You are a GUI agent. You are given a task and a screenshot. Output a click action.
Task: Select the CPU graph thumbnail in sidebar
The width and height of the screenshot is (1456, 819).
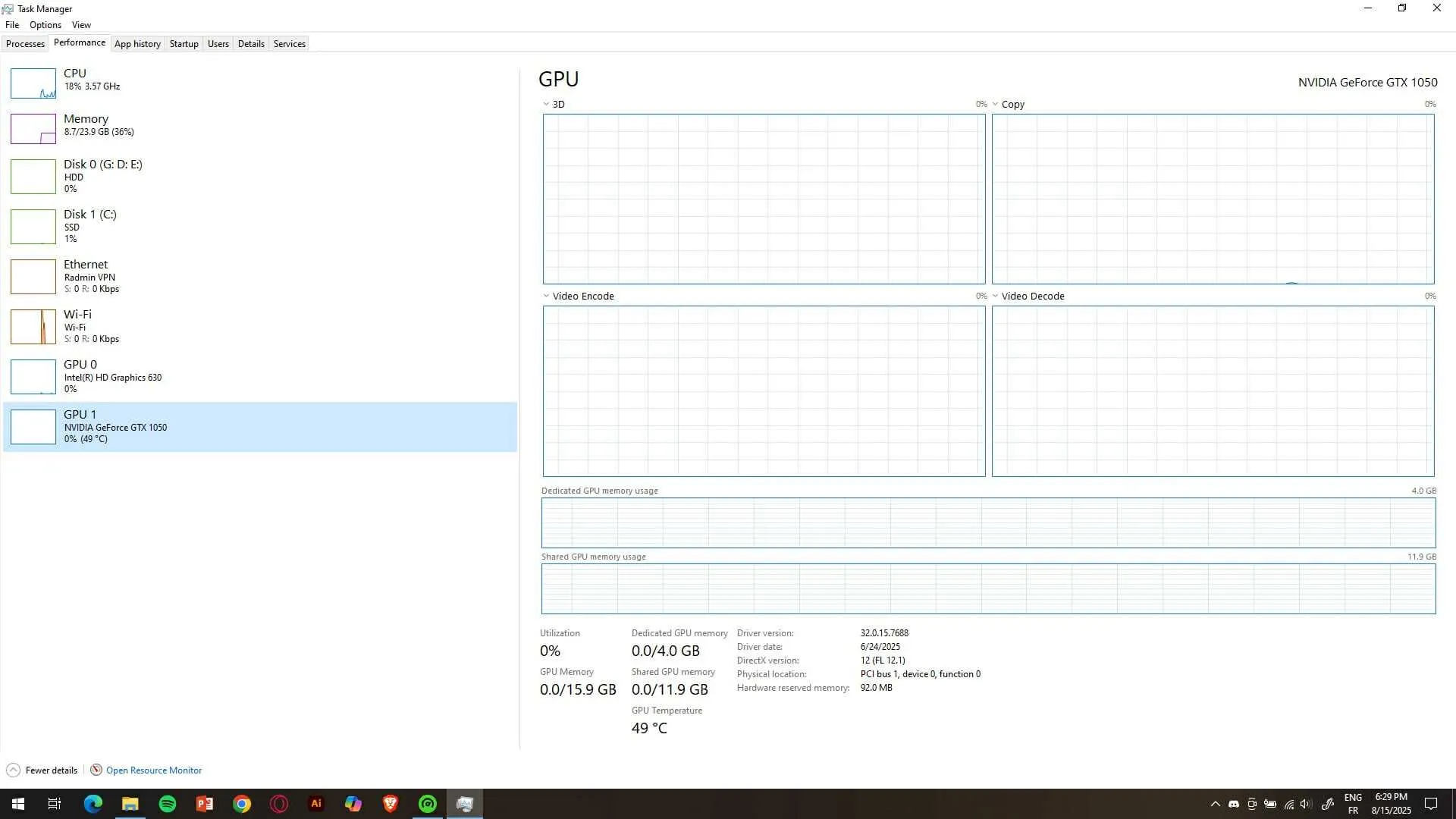(33, 83)
